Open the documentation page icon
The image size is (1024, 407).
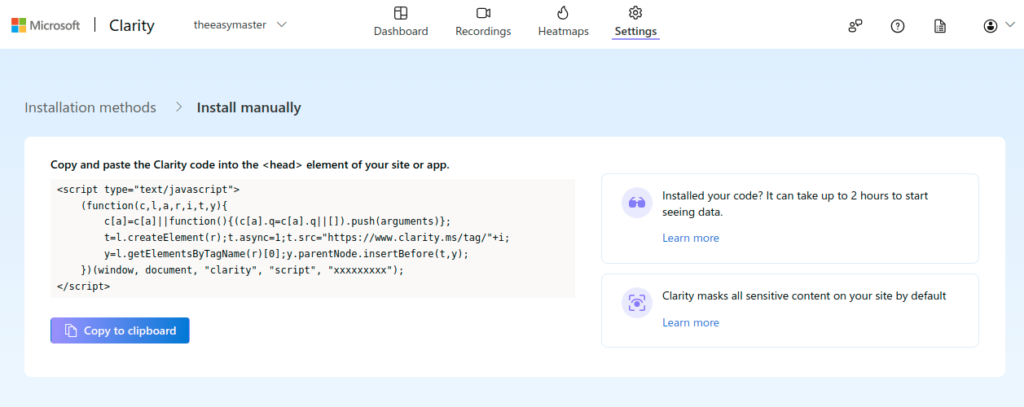click(x=940, y=26)
